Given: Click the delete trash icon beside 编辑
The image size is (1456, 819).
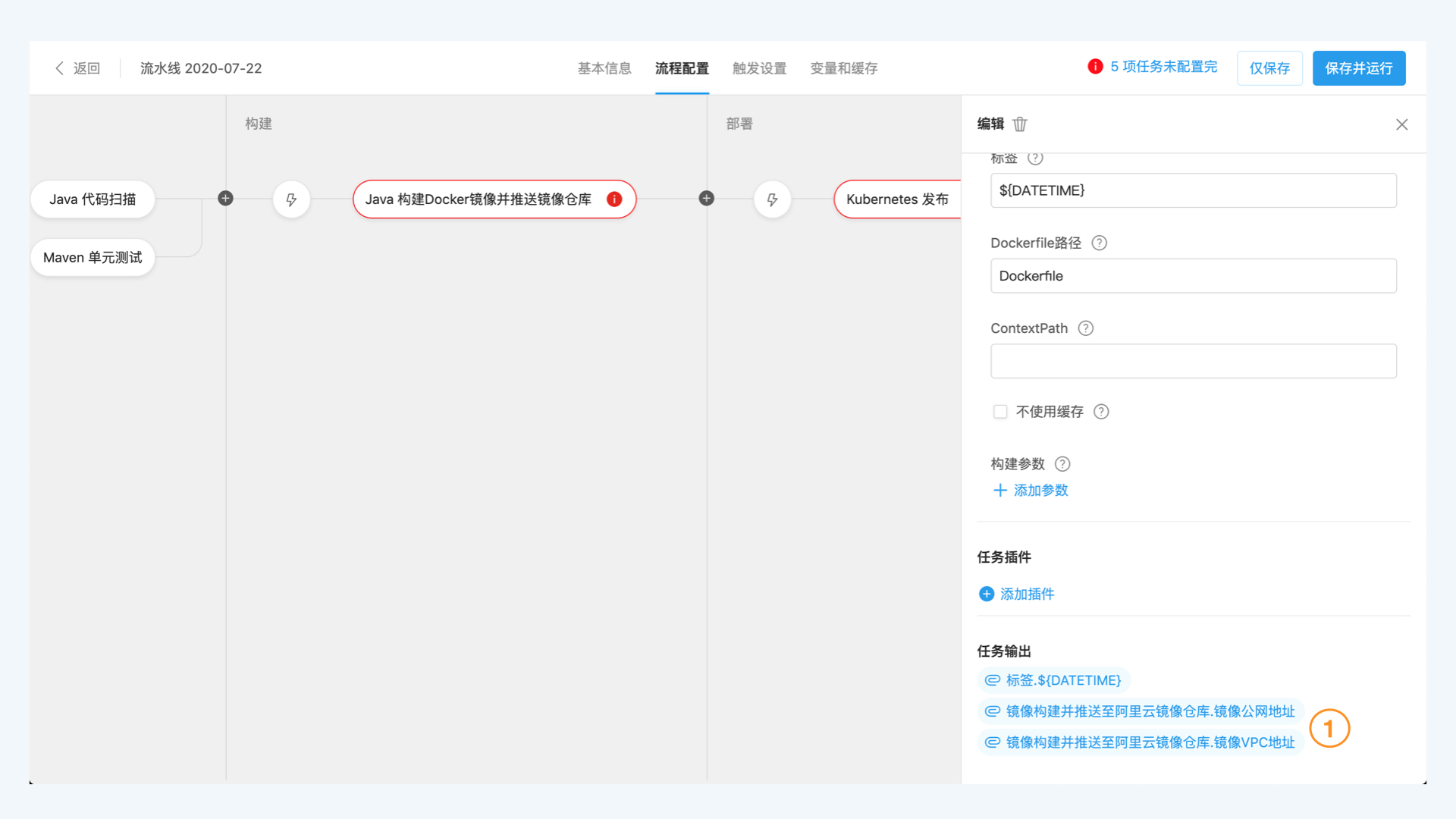Looking at the screenshot, I should coord(1020,124).
